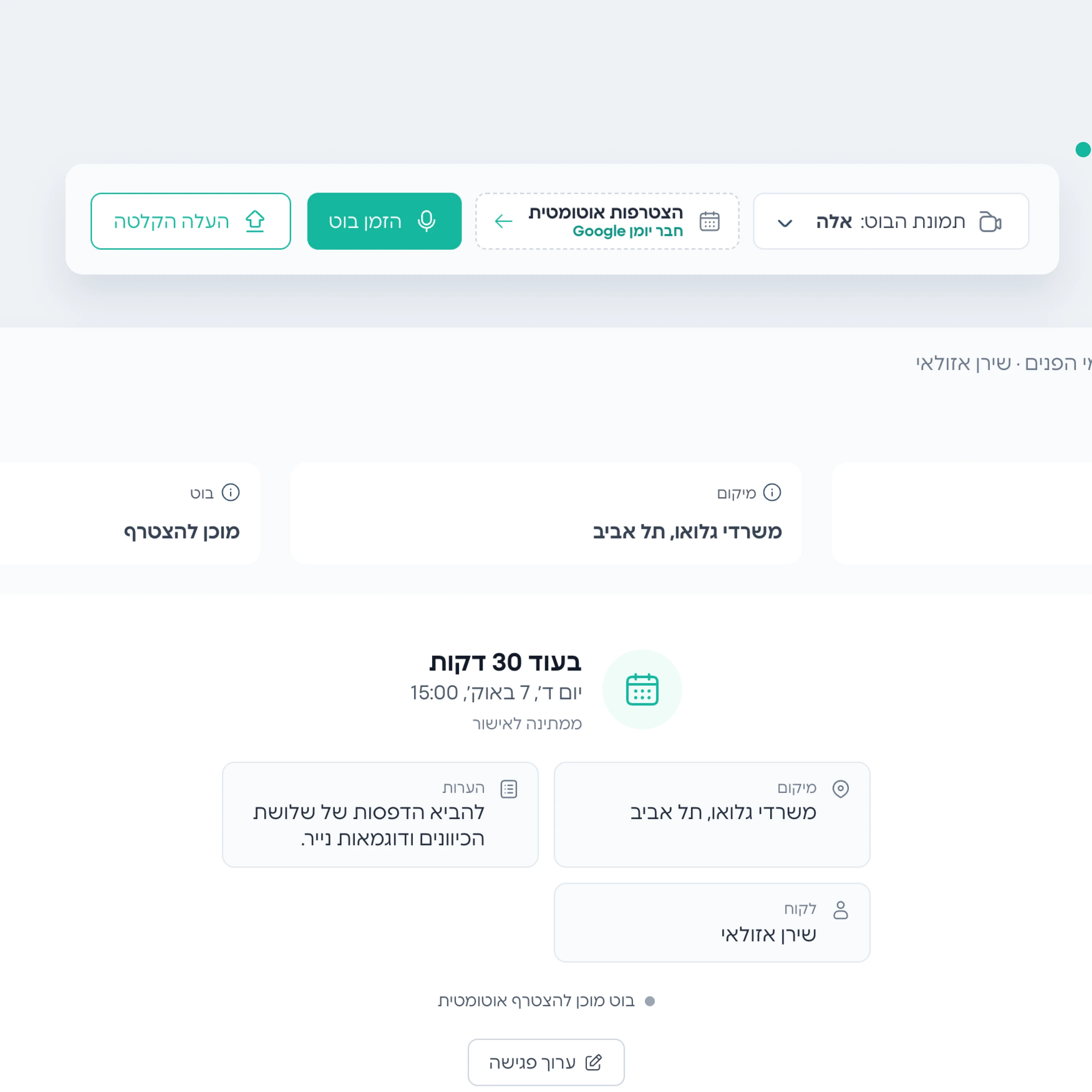Image resolution: width=1092 pixels, height=1092 pixels.
Task: Click the notes icon in הערות card
Action: click(x=509, y=788)
